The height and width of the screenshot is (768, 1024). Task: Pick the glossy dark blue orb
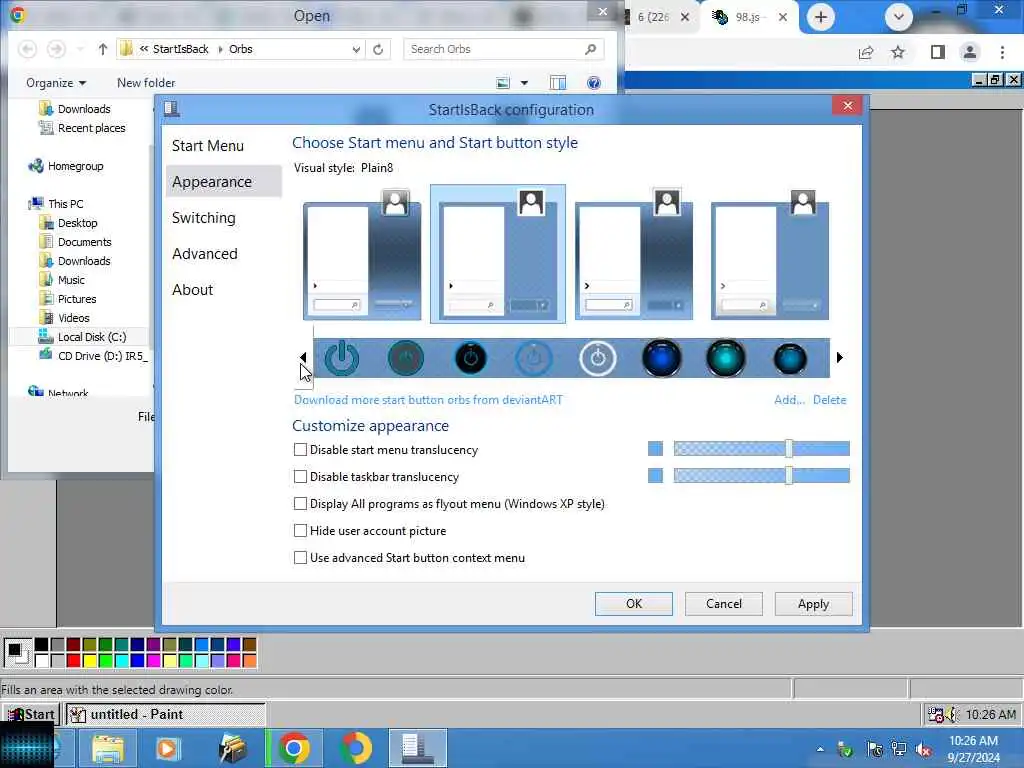662,358
